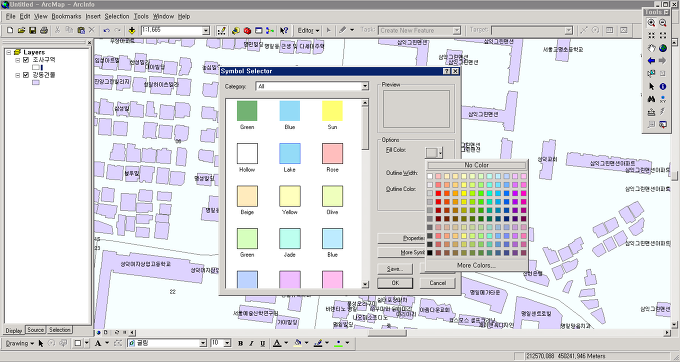Launch ArcCatalog from standard toolbar
Viewport: 680px width, 362px height.
[x=235, y=30]
